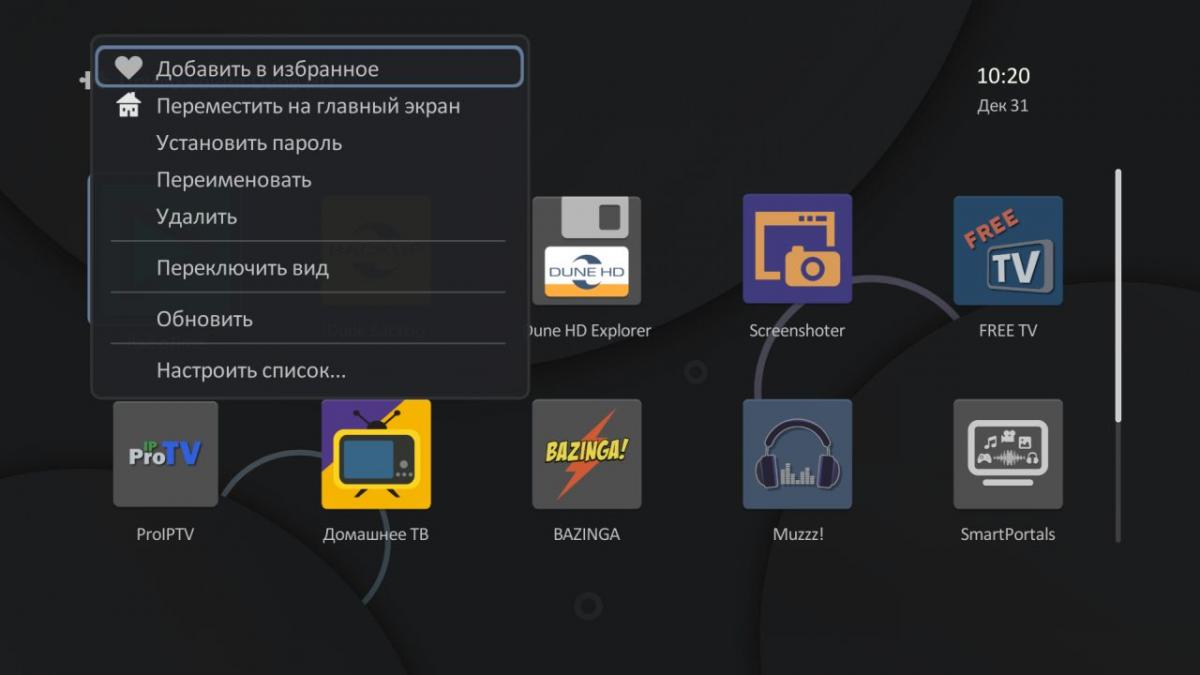Viewport: 1200px width, 675px height.
Task: Launch the ProIPTV app icon
Action: click(165, 454)
